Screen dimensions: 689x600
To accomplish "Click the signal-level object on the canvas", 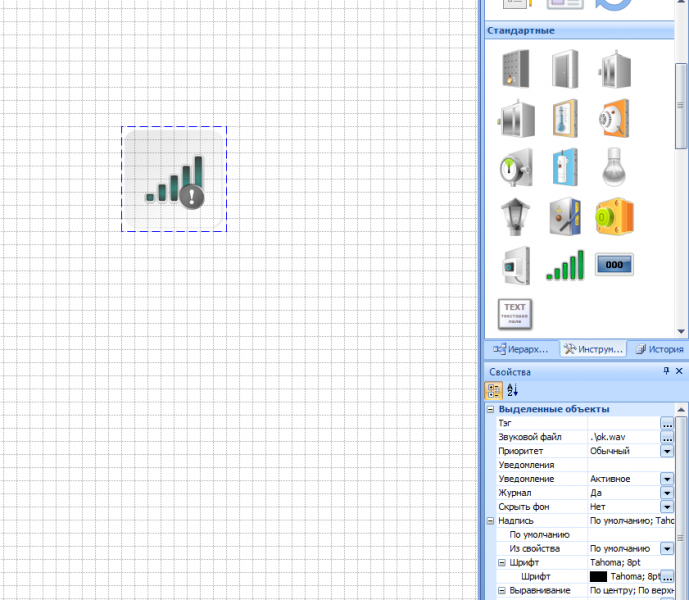I will [x=175, y=180].
